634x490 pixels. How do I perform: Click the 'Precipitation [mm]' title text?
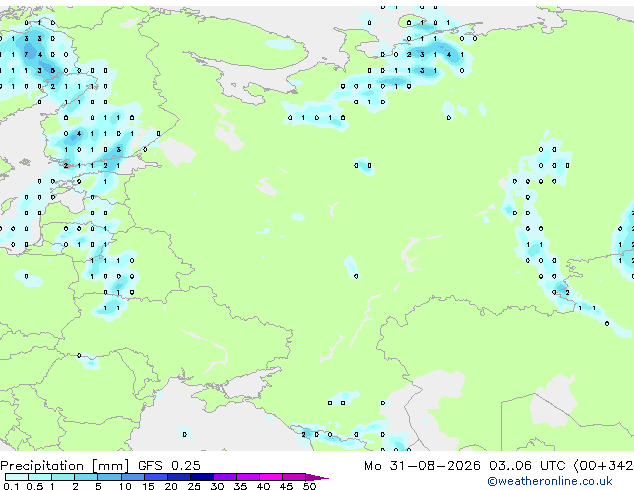pyautogui.click(x=65, y=466)
